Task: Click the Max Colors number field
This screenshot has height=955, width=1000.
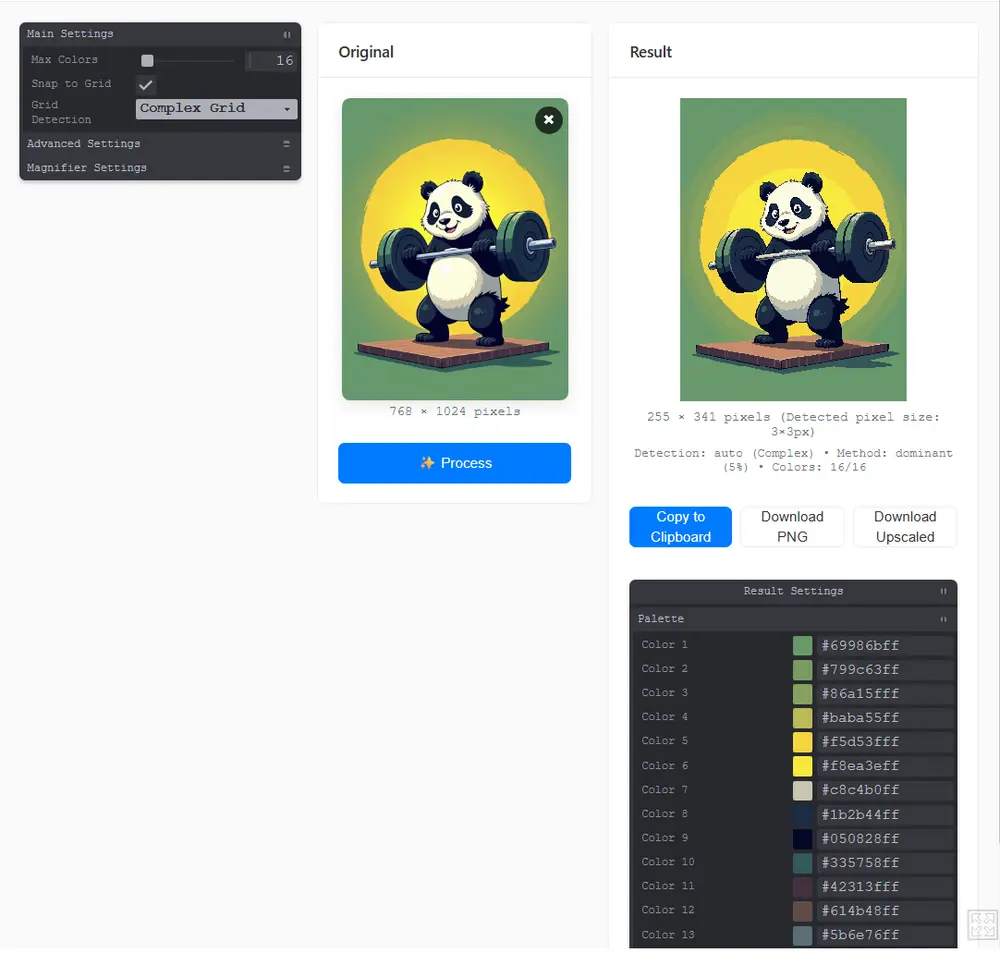Action: pyautogui.click(x=272, y=61)
